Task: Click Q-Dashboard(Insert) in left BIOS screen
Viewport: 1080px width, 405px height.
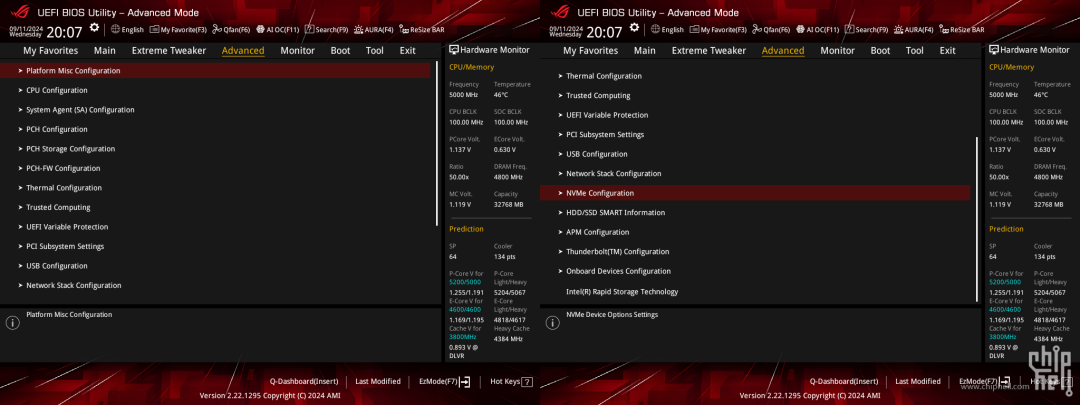Action: coord(304,381)
